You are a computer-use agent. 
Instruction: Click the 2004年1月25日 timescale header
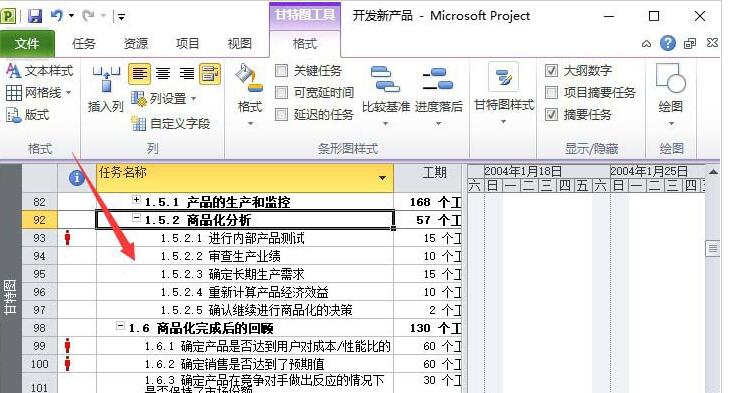649,171
